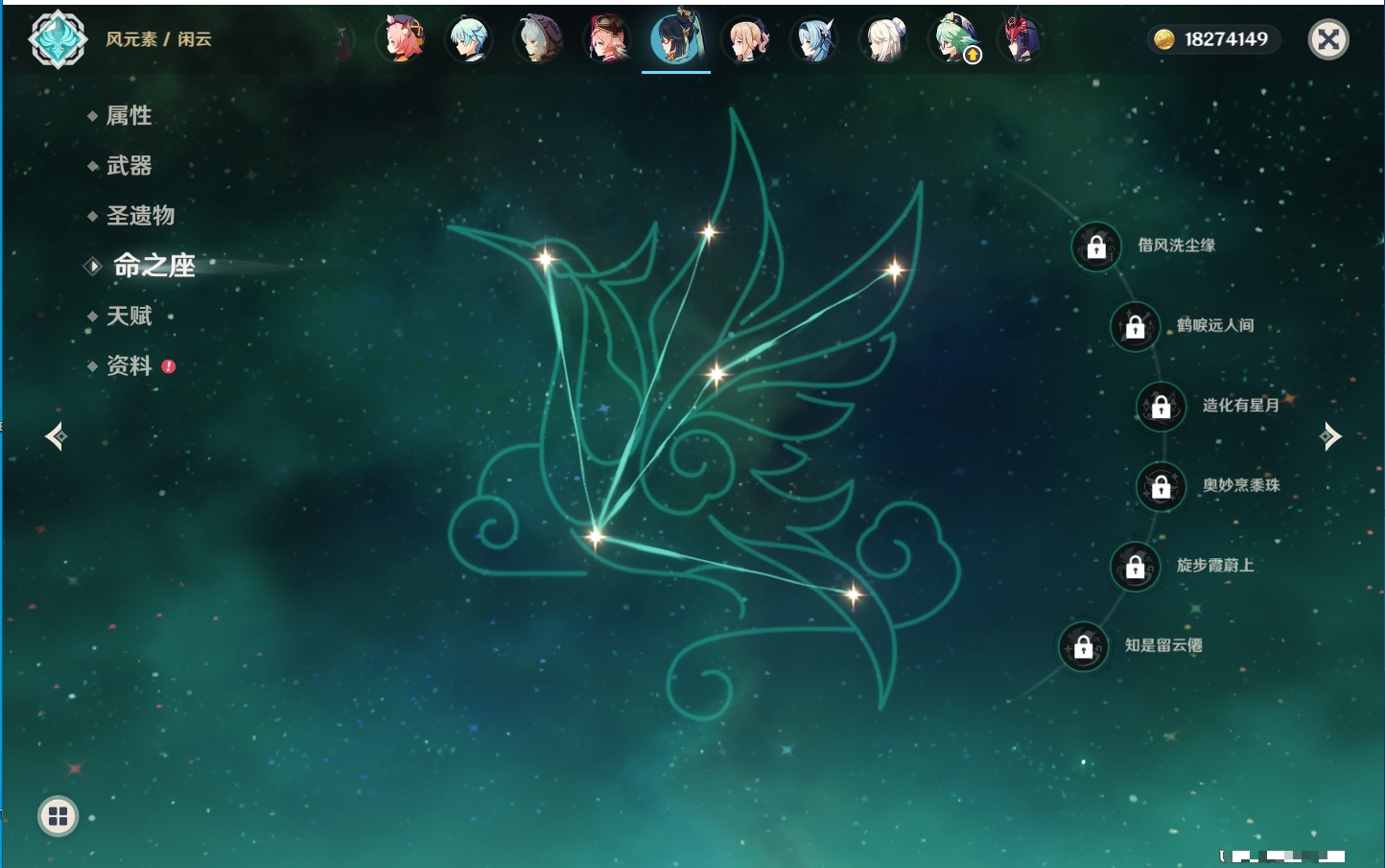Open the 圣遗物 artifacts tab

[x=140, y=216]
